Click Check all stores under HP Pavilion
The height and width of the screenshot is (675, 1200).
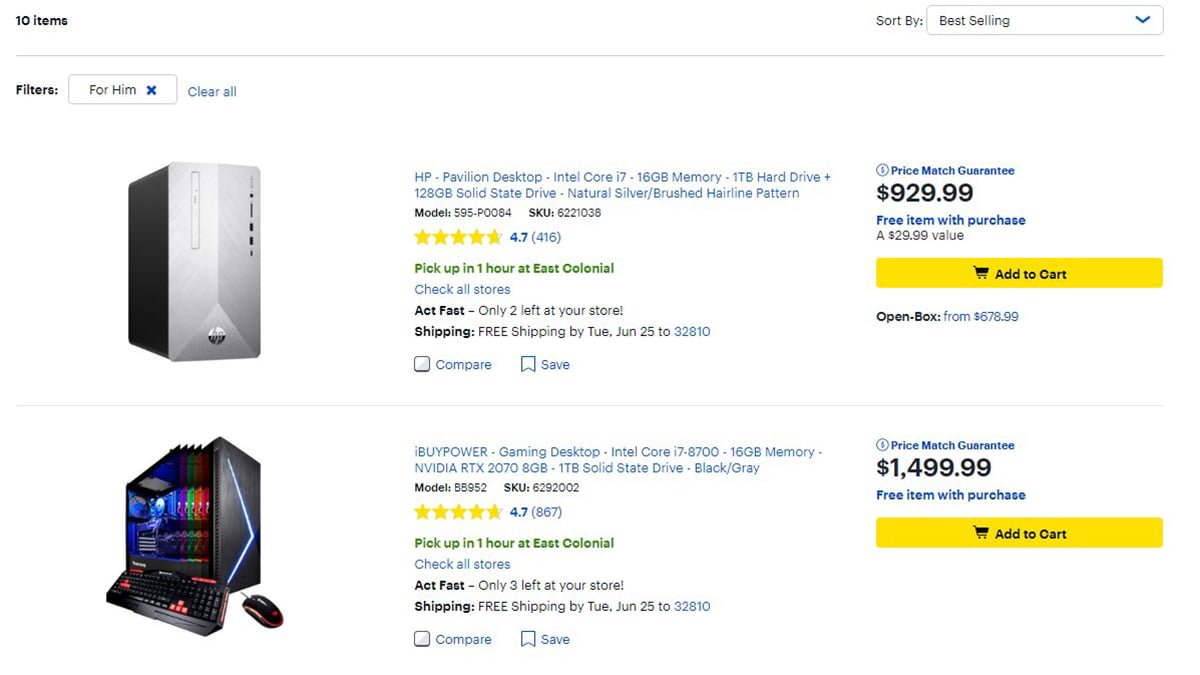pyautogui.click(x=462, y=290)
